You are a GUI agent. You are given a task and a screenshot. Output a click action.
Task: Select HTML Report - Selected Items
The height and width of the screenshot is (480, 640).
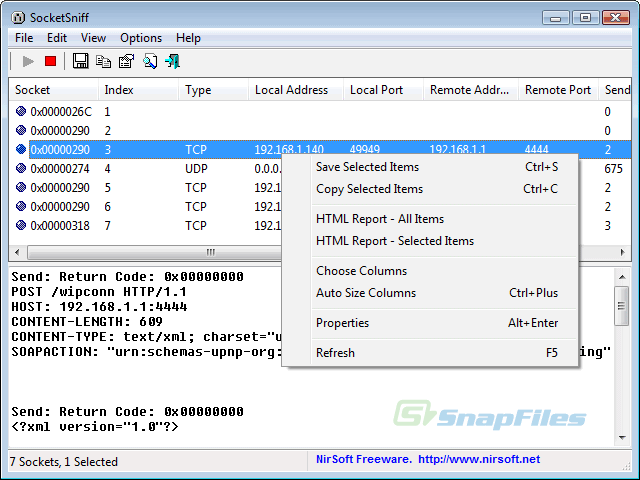pyautogui.click(x=437, y=241)
